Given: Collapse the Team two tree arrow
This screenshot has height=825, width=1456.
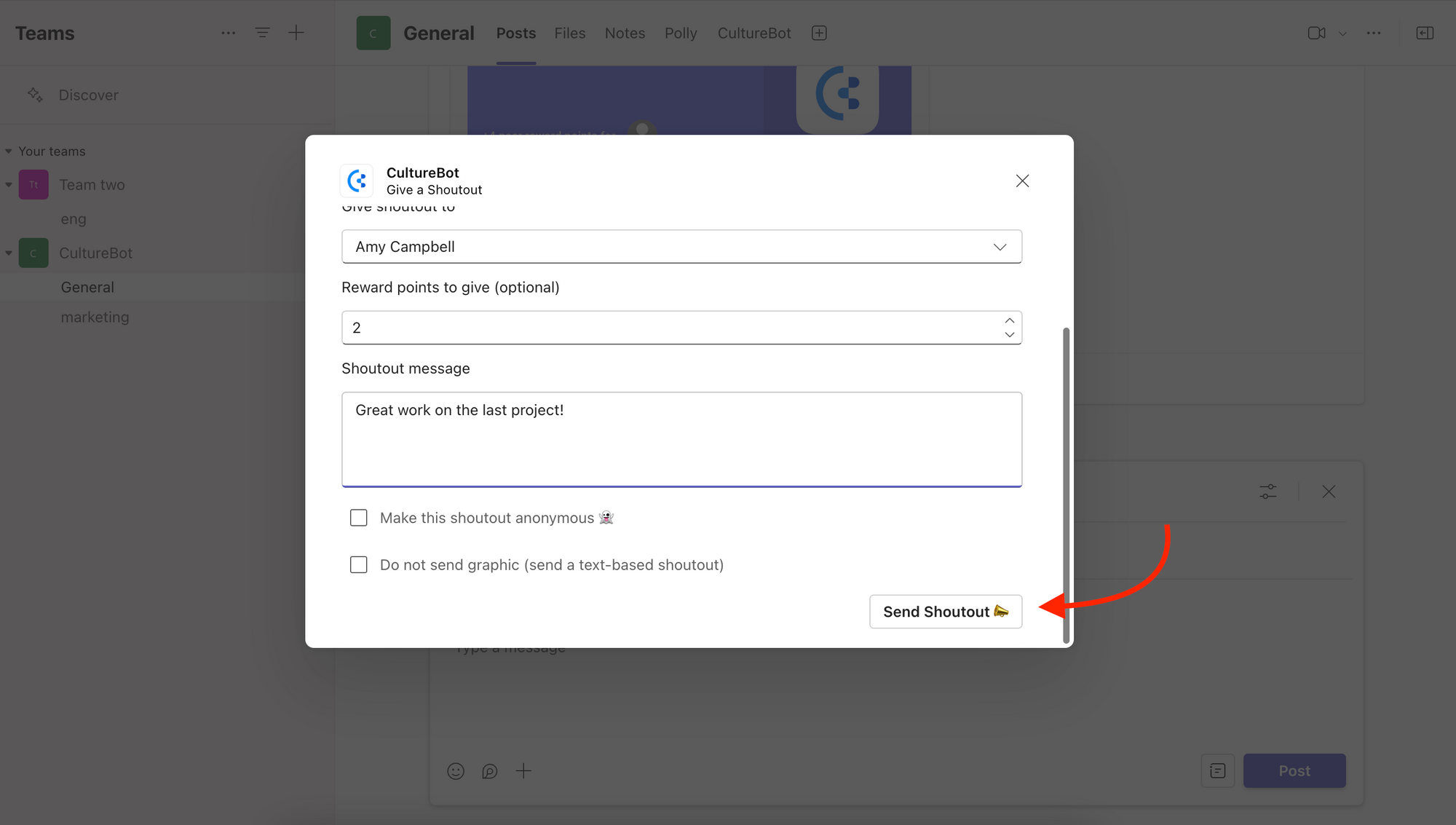Looking at the screenshot, I should point(9,185).
